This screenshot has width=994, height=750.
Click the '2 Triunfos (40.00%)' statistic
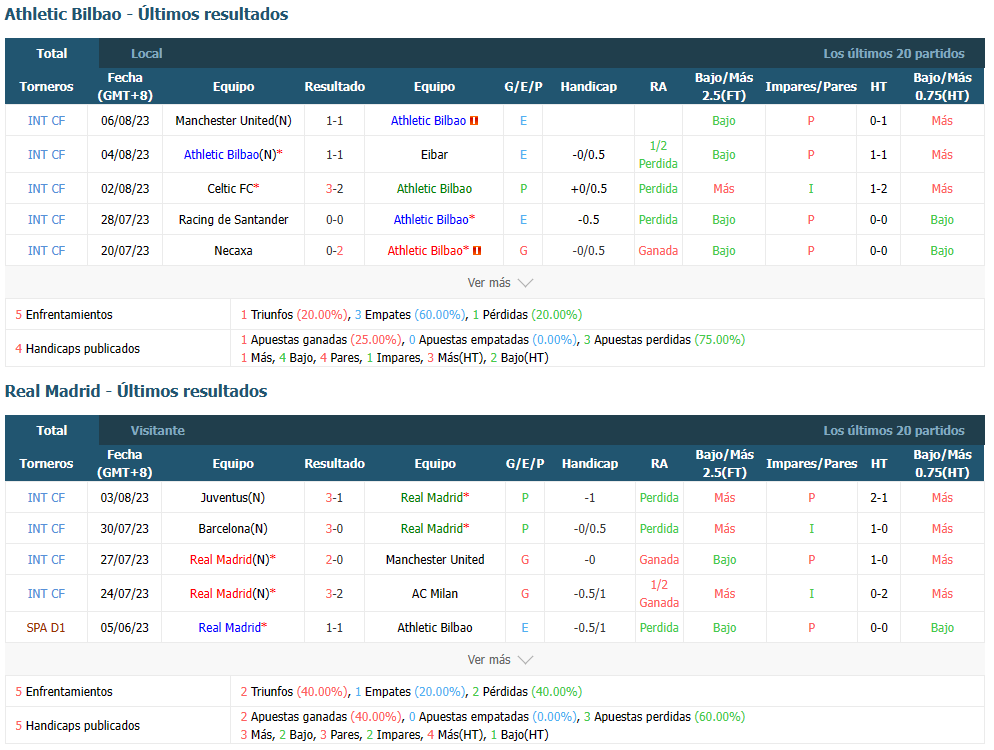[x=294, y=692]
